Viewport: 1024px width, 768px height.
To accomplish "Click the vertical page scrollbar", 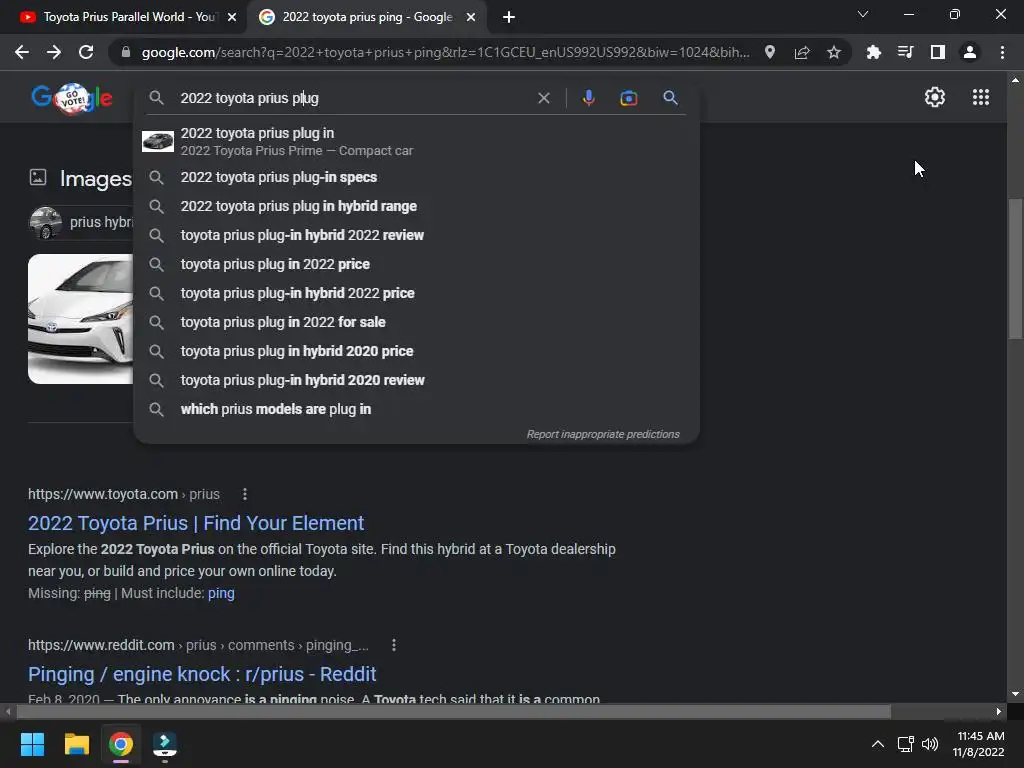I will (x=1015, y=268).
